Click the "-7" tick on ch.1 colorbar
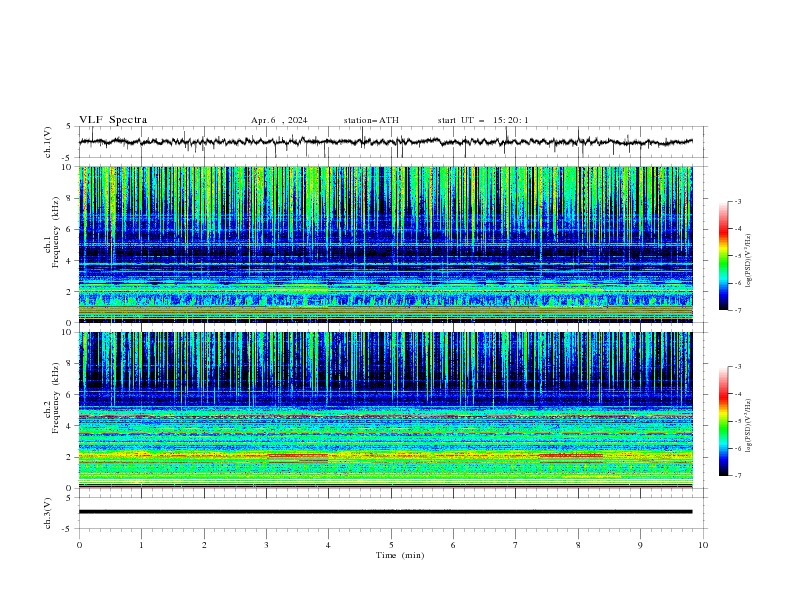Image resolution: width=792 pixels, height=612 pixels. coord(737,310)
